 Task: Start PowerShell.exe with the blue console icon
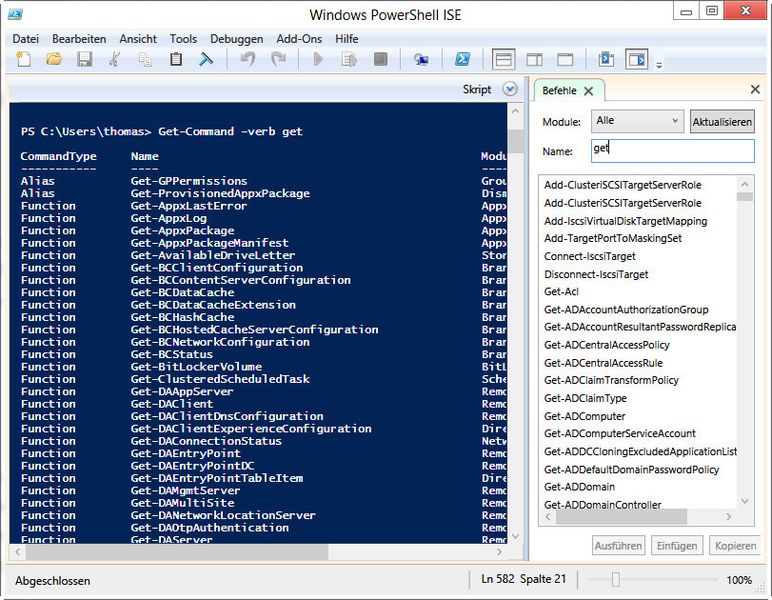click(x=462, y=60)
